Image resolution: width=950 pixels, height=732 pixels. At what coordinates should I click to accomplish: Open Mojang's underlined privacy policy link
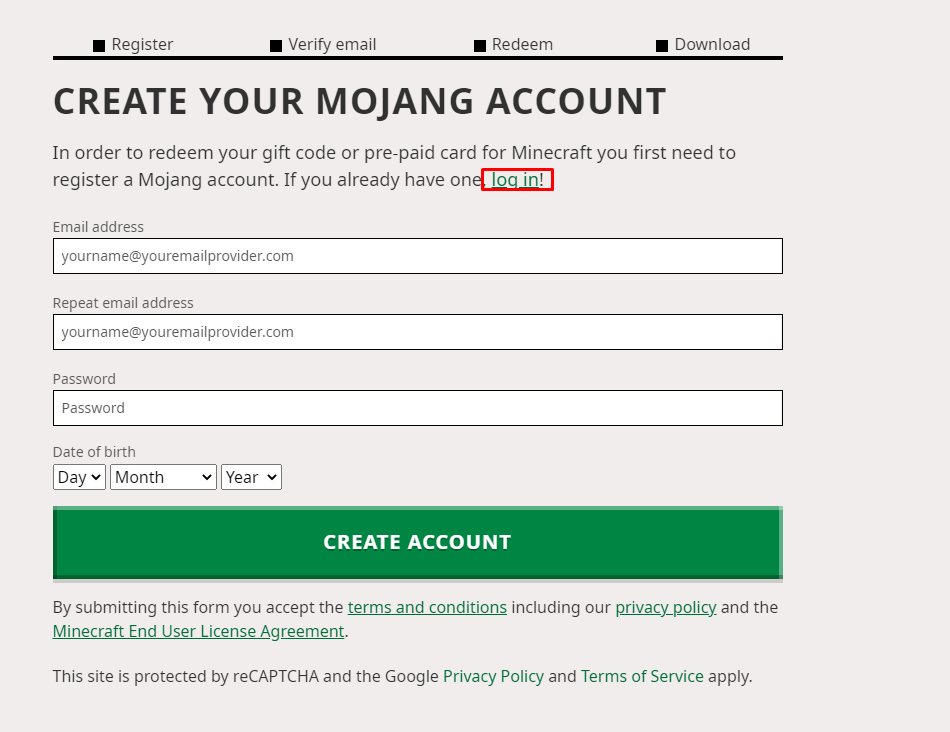665,607
